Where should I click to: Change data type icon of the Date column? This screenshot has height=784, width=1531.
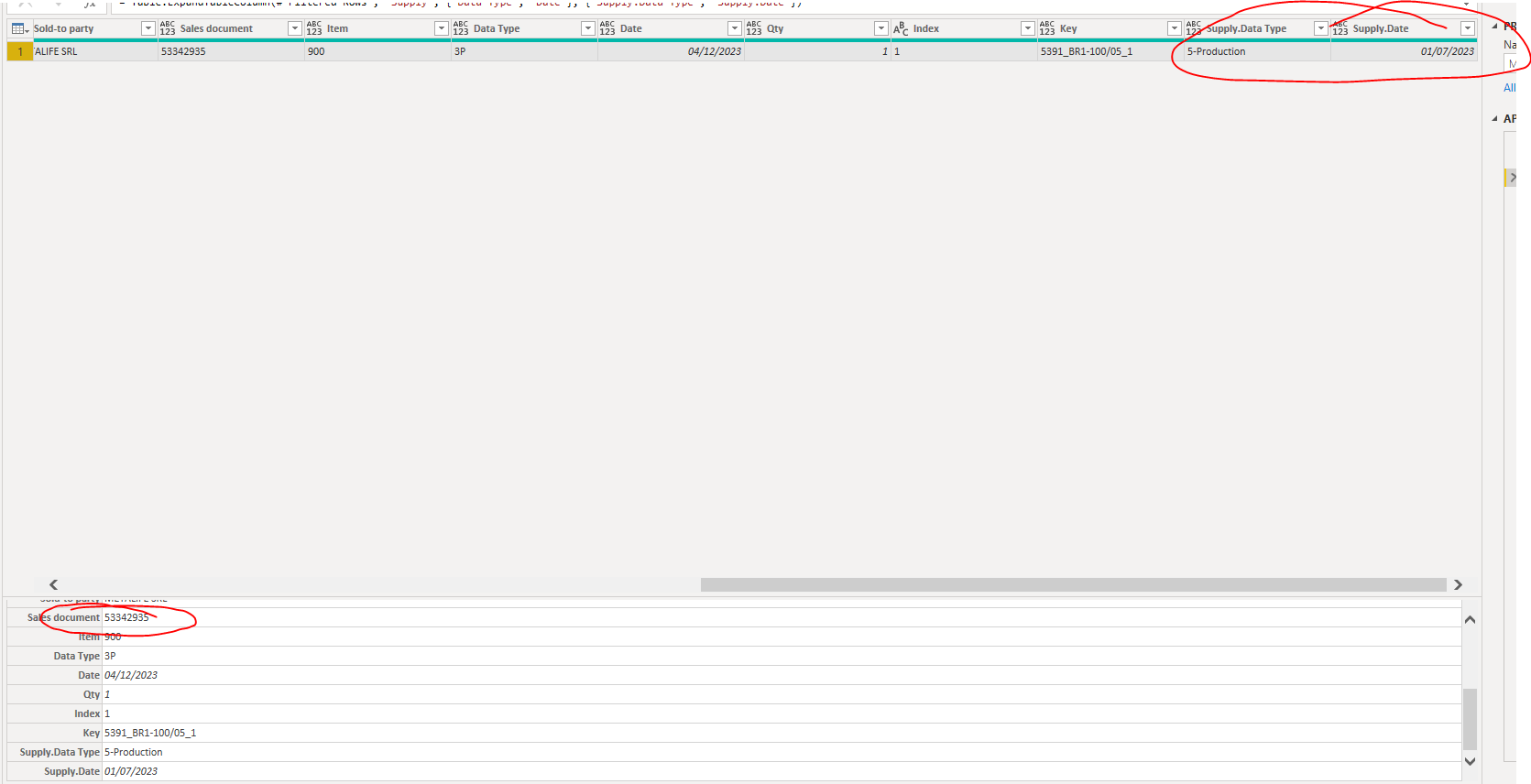607,28
